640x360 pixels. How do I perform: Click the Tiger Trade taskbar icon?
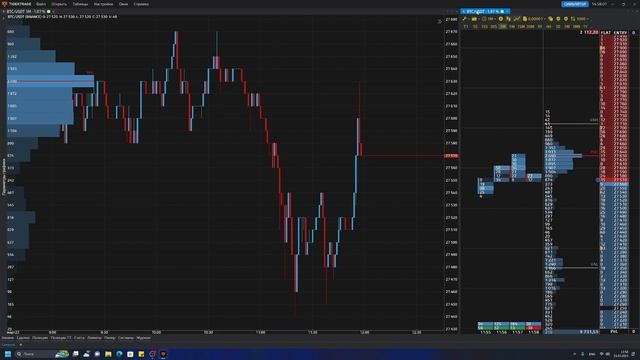(x=163, y=354)
